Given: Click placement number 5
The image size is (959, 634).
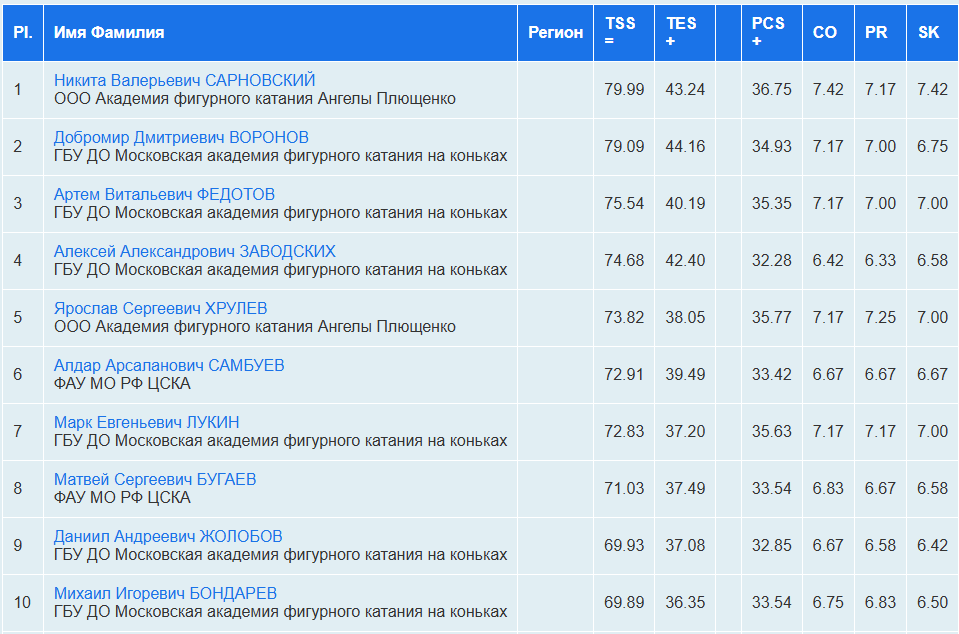Looking at the screenshot, I should click(x=18, y=317).
